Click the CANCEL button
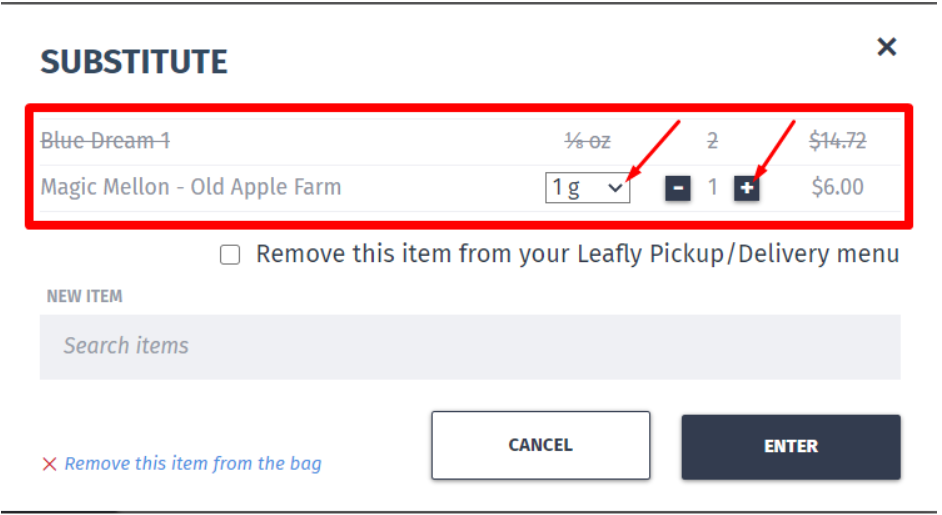Image resolution: width=942 pixels, height=515 pixels. (541, 445)
